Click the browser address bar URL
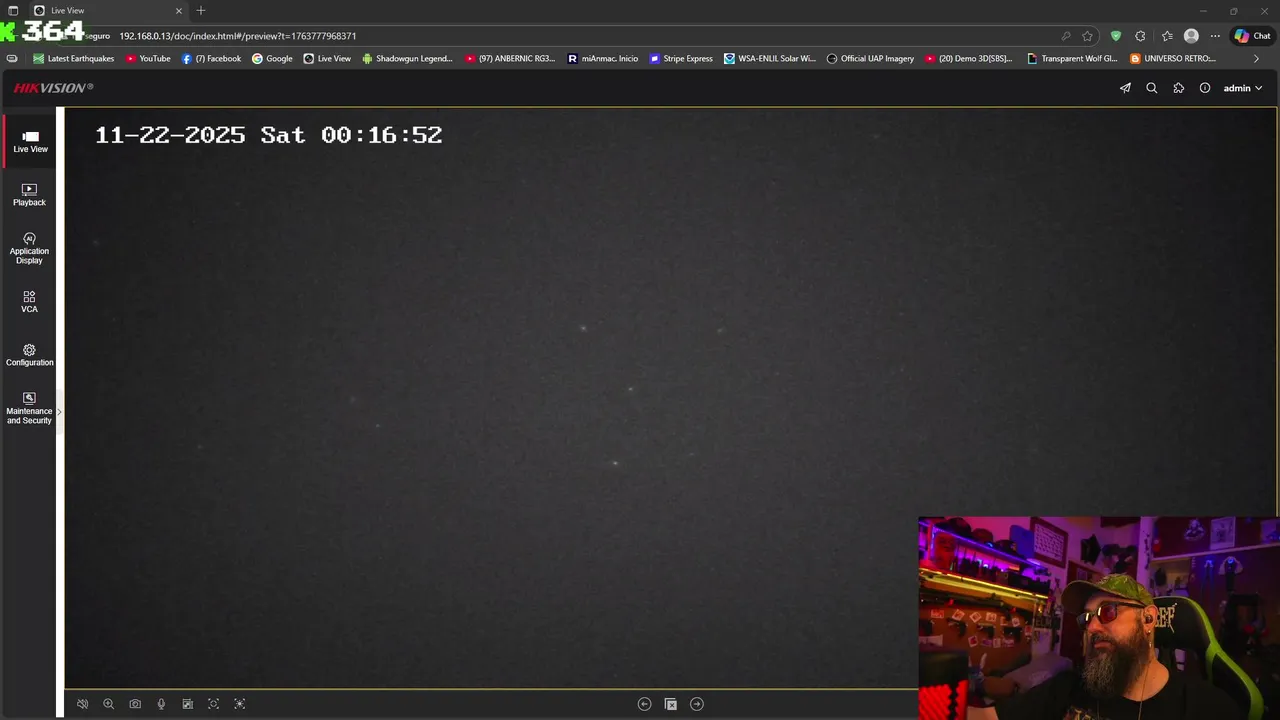Image resolution: width=1280 pixels, height=720 pixels. click(238, 36)
